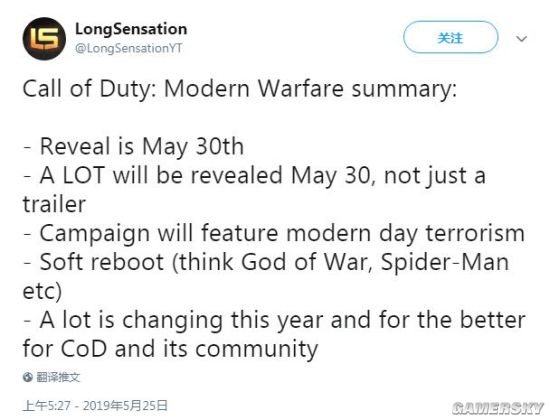Image resolution: width=550 pixels, height=420 pixels.
Task: Open the @LongSensationYT handle link
Action: [128, 48]
